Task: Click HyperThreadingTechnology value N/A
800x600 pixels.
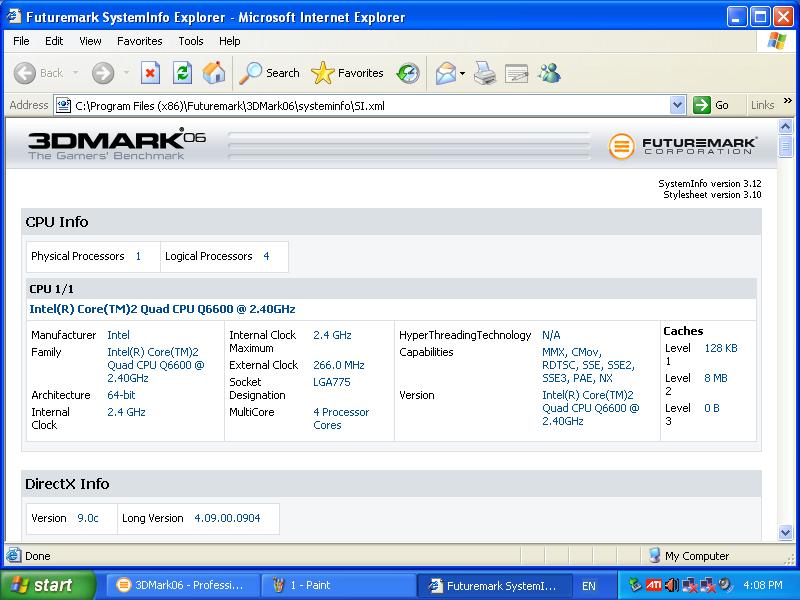Action: pos(551,335)
